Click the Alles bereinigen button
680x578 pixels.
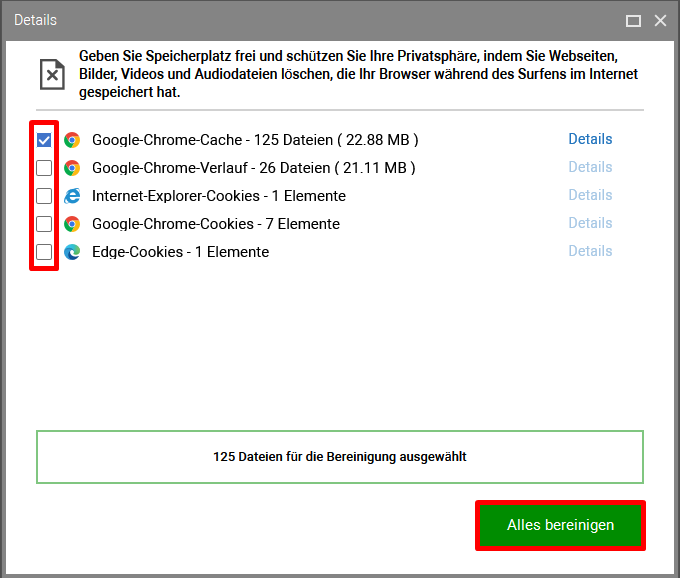560,525
